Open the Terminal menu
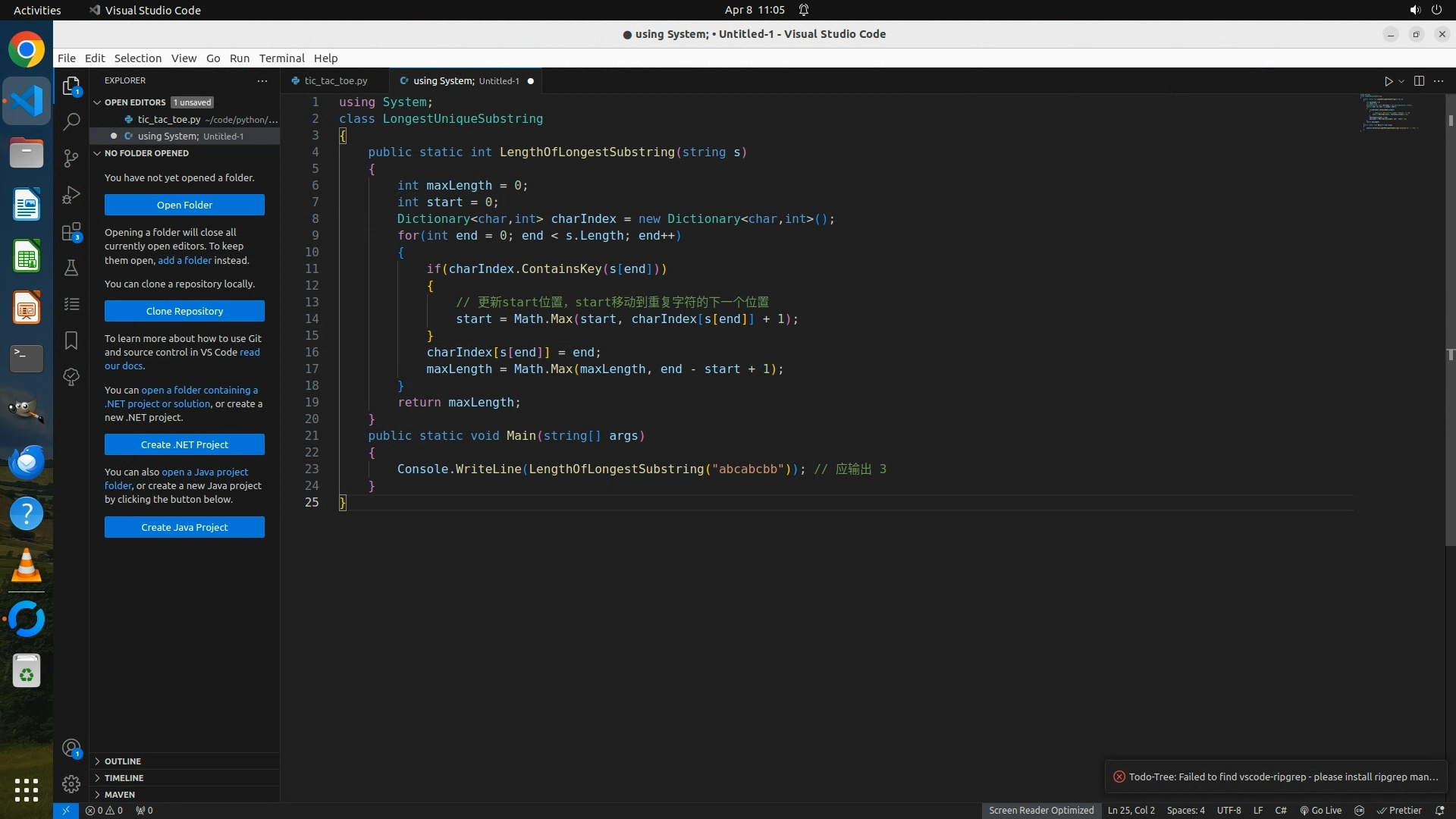The height and width of the screenshot is (819, 1456). point(281,58)
